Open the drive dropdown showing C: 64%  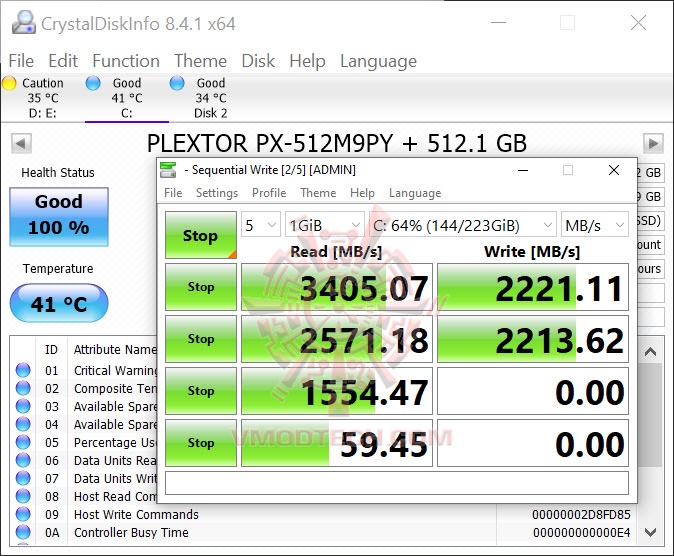[463, 225]
